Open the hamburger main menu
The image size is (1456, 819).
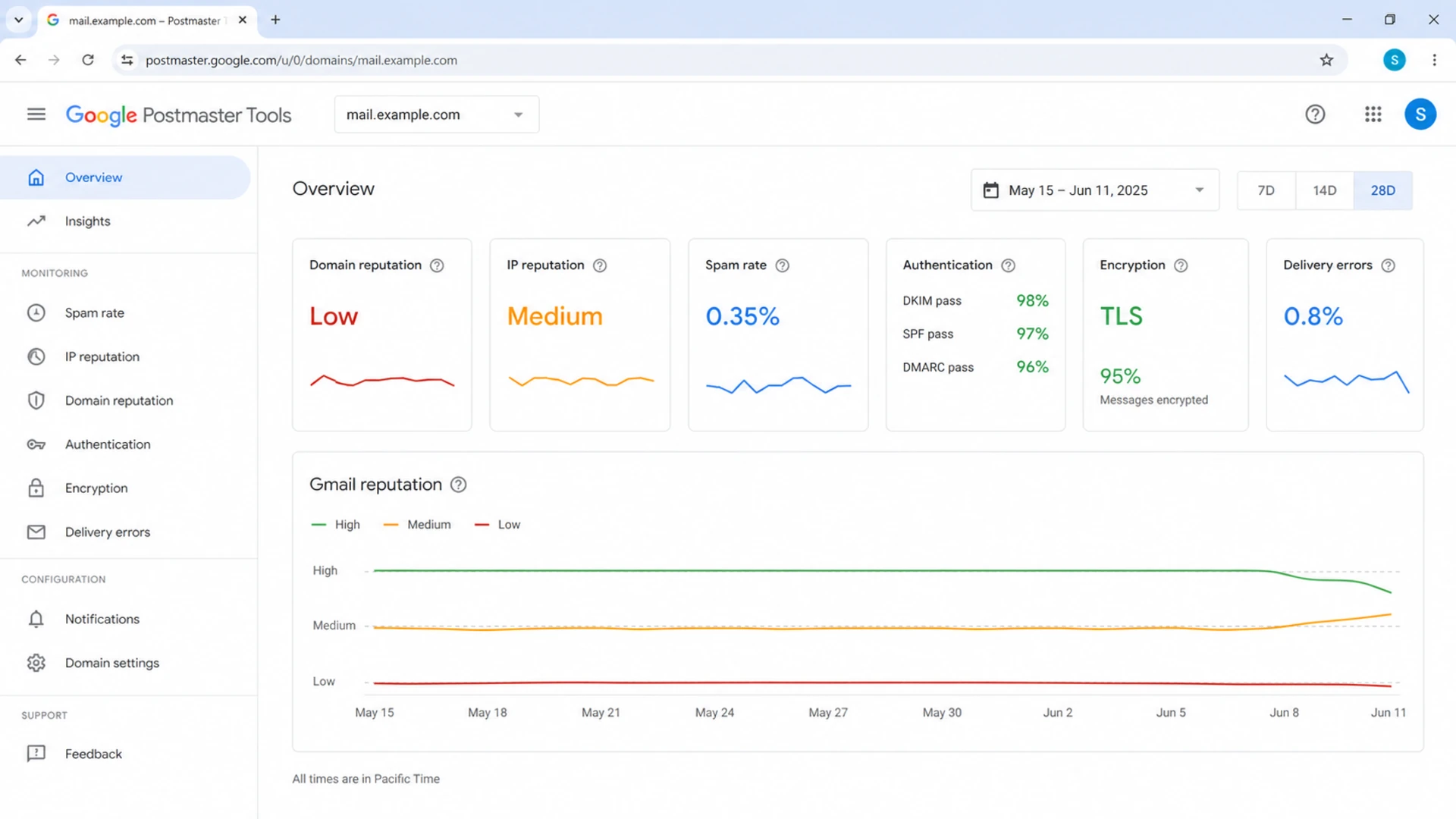pyautogui.click(x=36, y=115)
